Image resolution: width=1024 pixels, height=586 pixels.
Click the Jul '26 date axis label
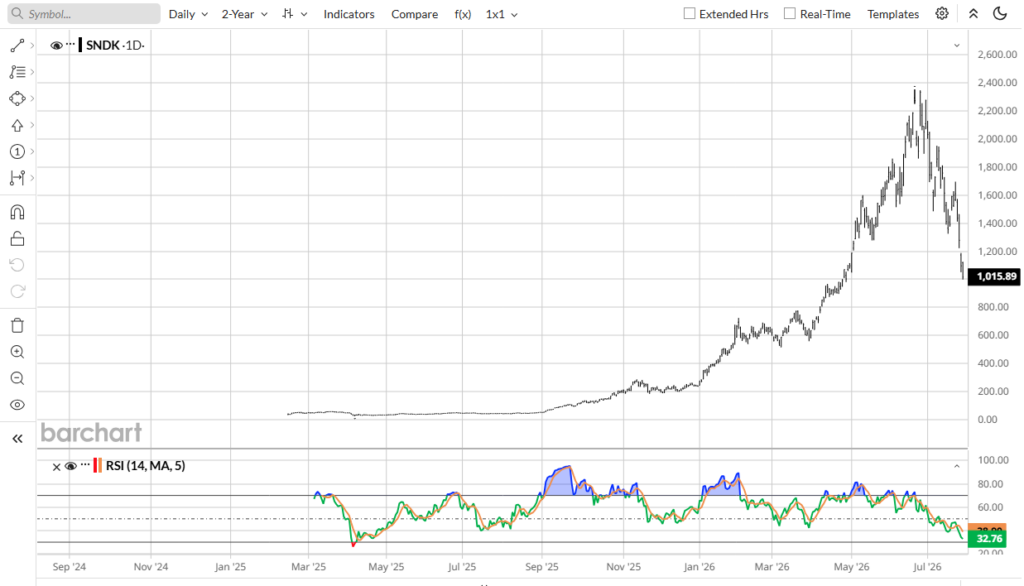click(x=927, y=566)
